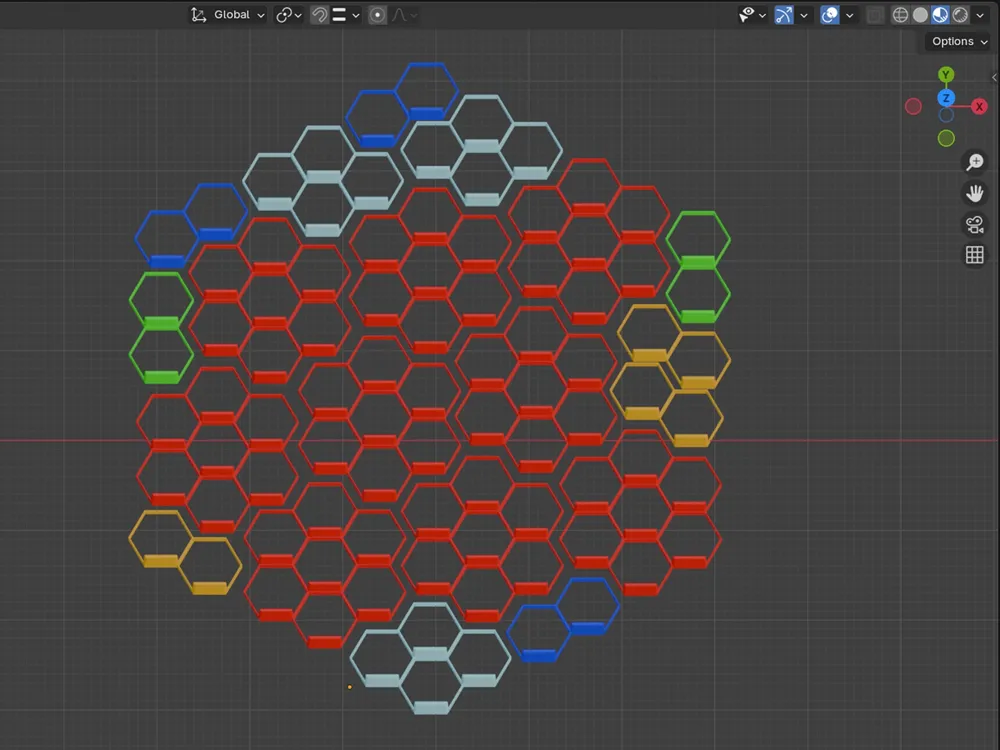Toggle the viewport gizmos button
Image resolution: width=1000 pixels, height=750 pixels.
(x=784, y=15)
